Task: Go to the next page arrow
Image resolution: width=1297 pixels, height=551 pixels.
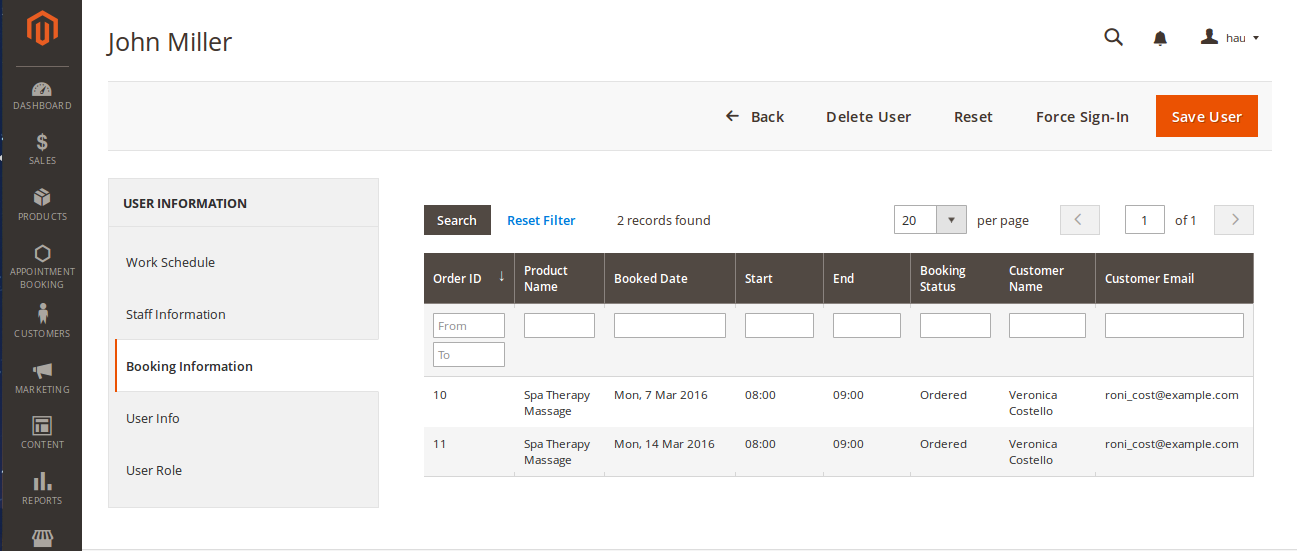Action: [1234, 220]
